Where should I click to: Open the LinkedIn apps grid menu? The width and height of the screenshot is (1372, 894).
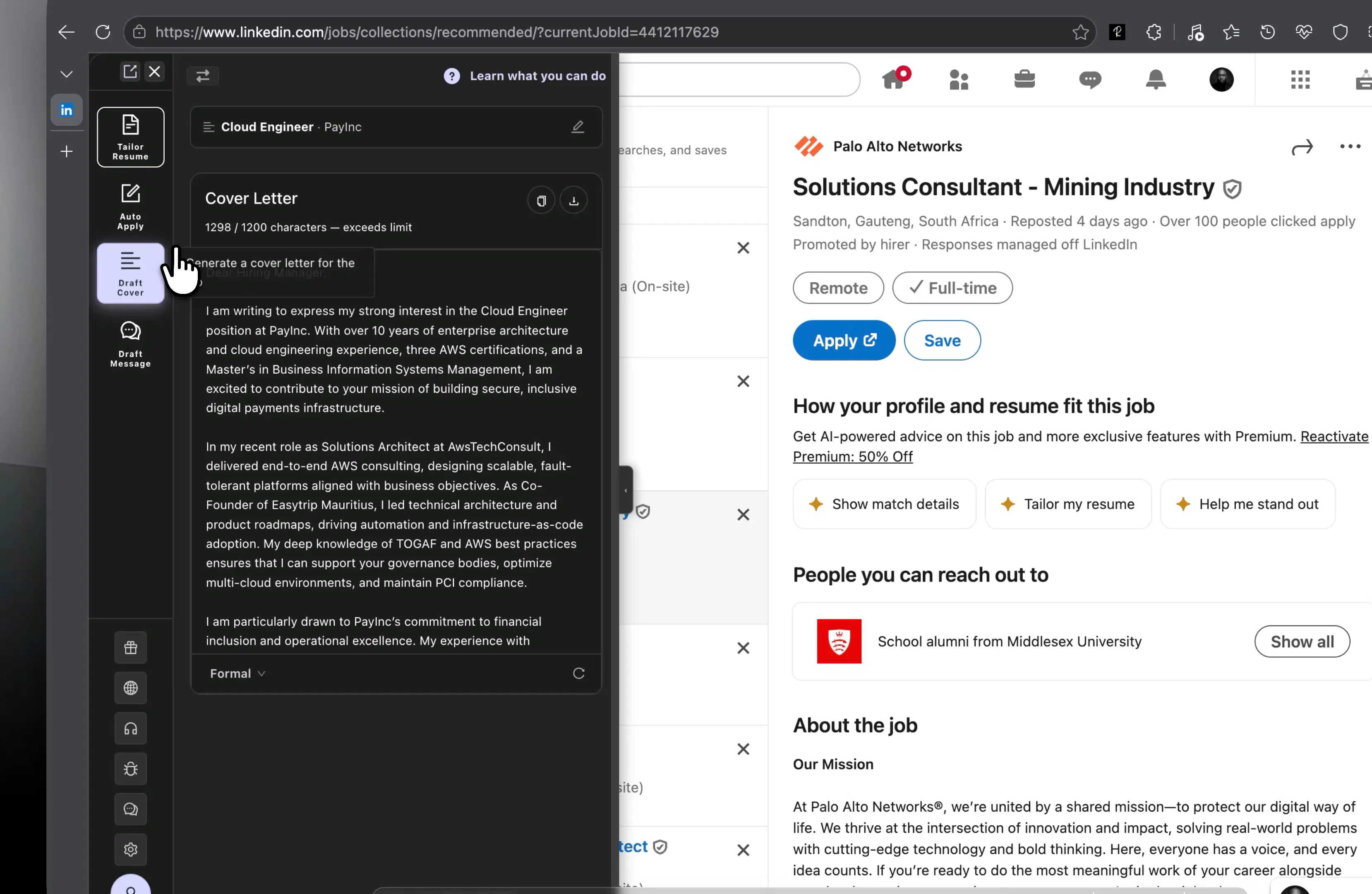click(x=1300, y=79)
